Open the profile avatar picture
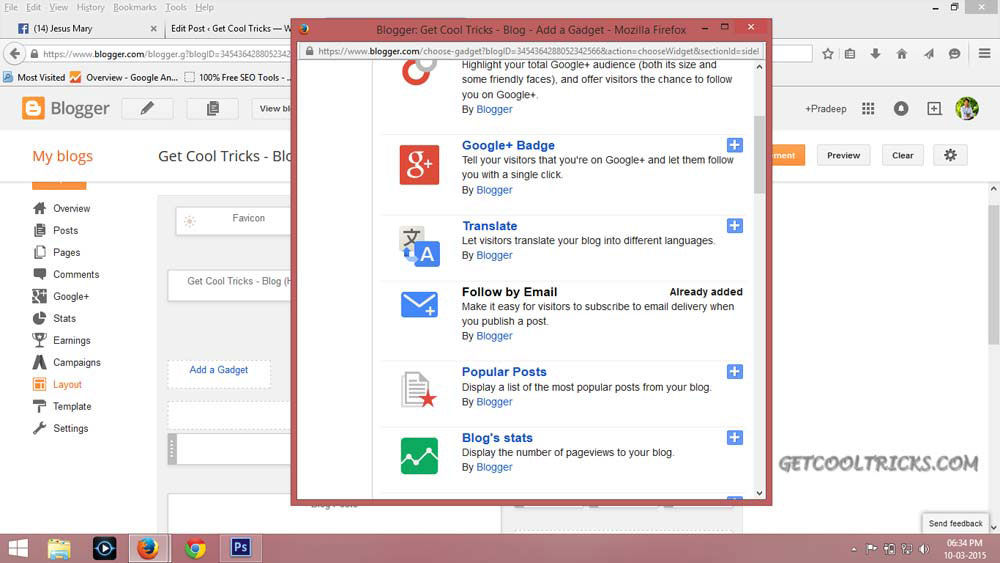 967,108
